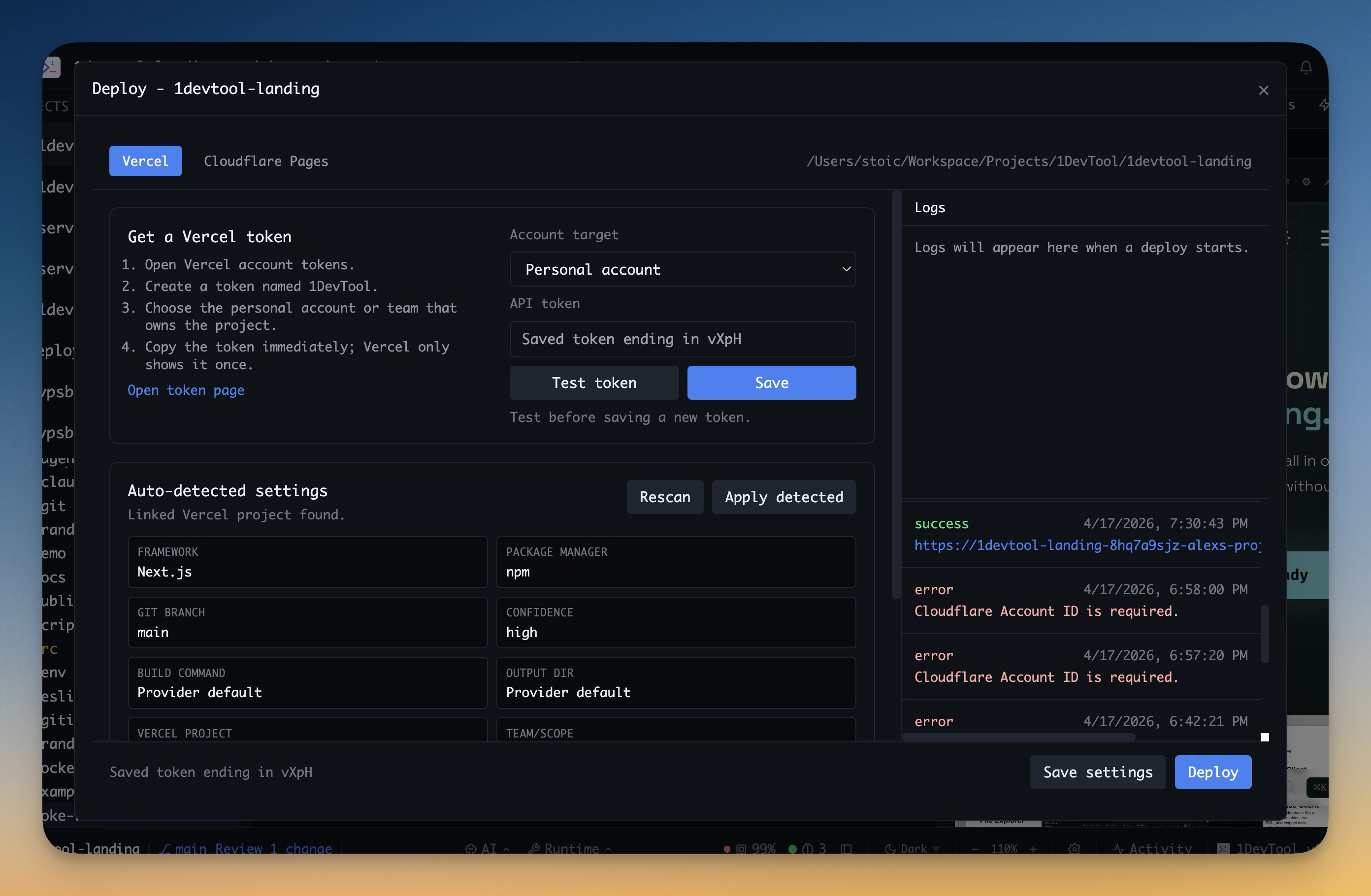Select the Vercel tab
Image resolution: width=1371 pixels, height=896 pixels.
pos(145,161)
